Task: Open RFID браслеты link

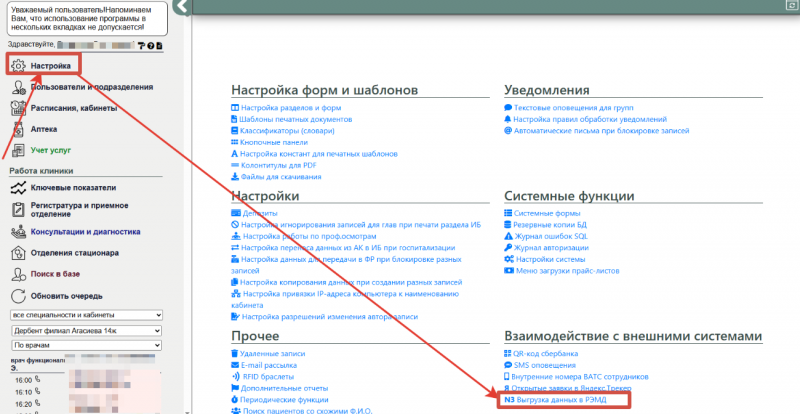Action: pyautogui.click(x=268, y=377)
